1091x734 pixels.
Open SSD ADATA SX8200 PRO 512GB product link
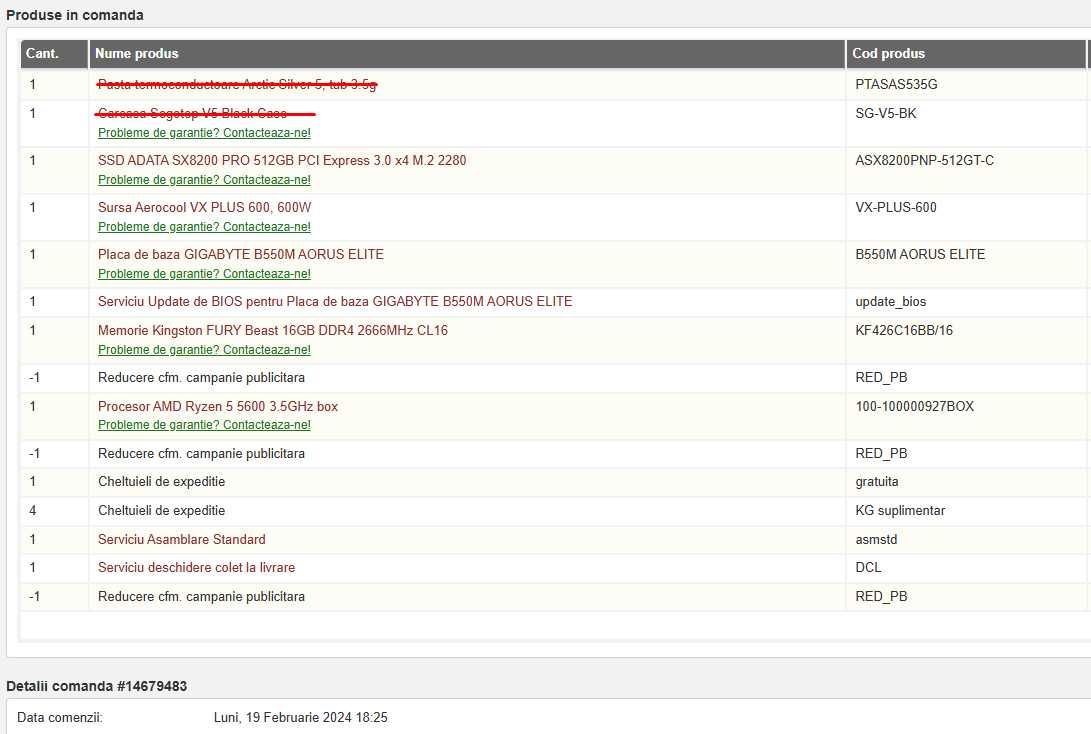tap(282, 160)
